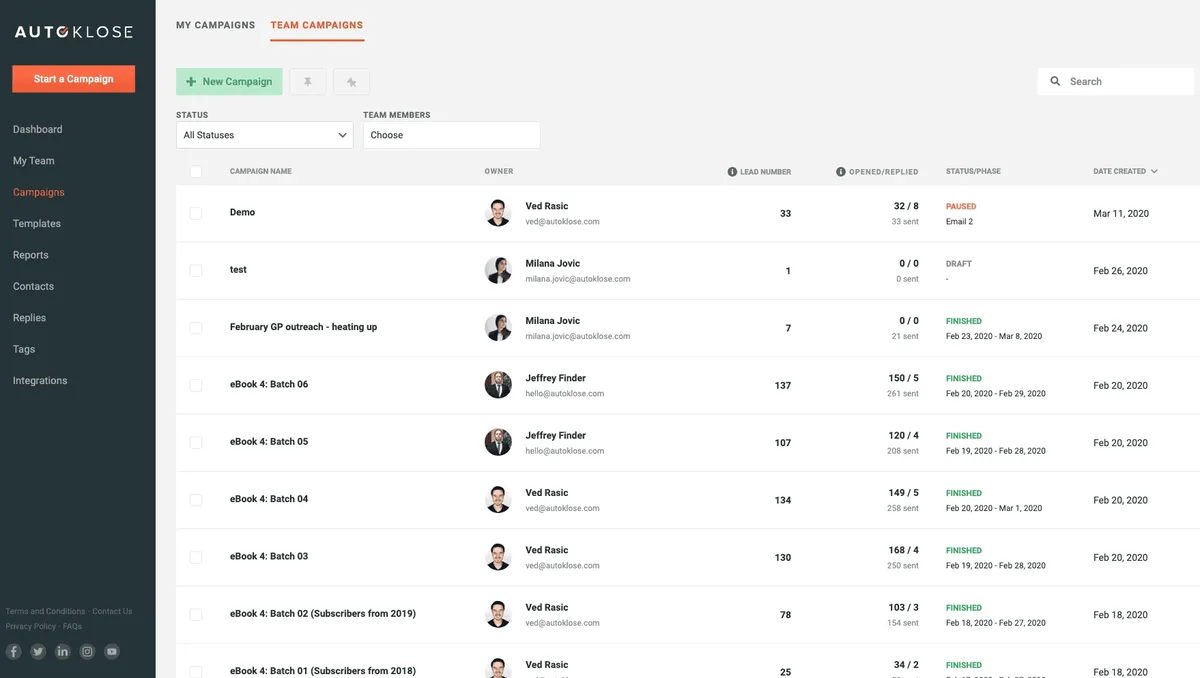Check the checkbox for the Demo campaign

click(x=196, y=212)
